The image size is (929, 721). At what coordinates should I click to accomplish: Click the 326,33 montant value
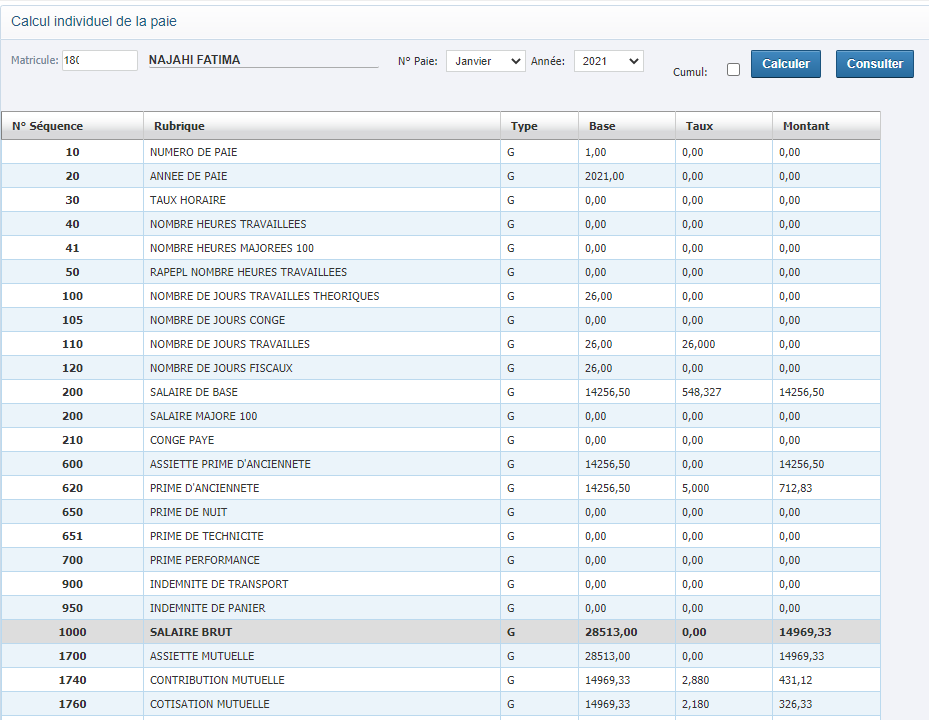pos(796,704)
